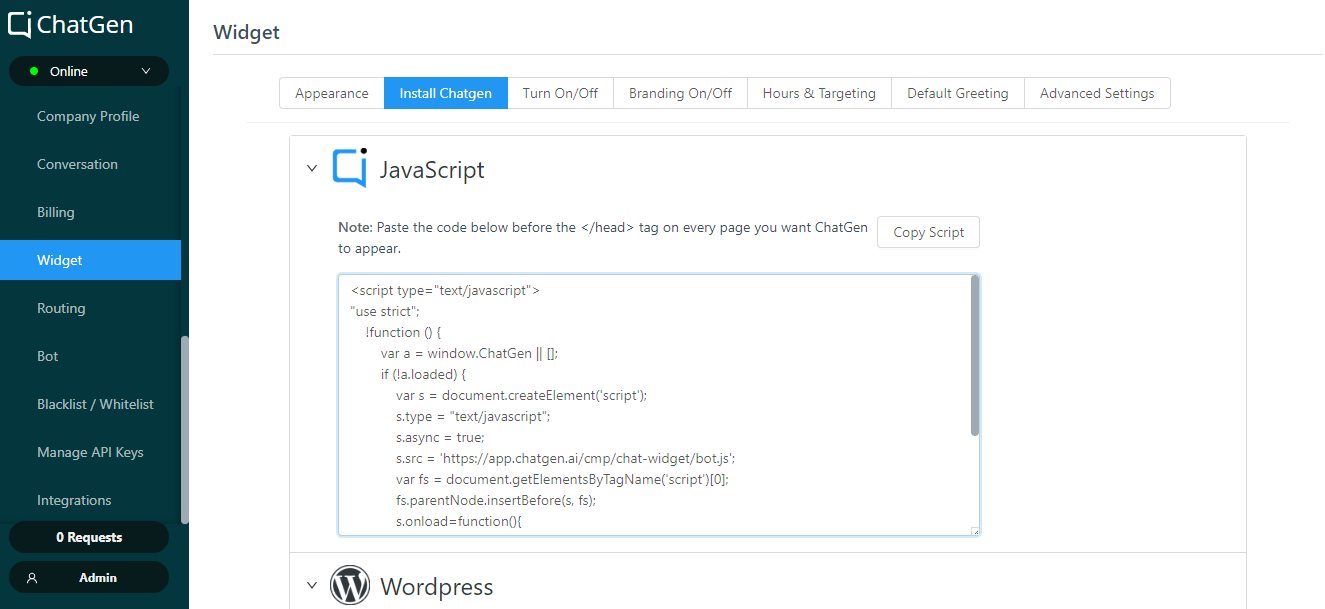Click the opening script tag line
The height and width of the screenshot is (609, 1325).
click(x=445, y=290)
